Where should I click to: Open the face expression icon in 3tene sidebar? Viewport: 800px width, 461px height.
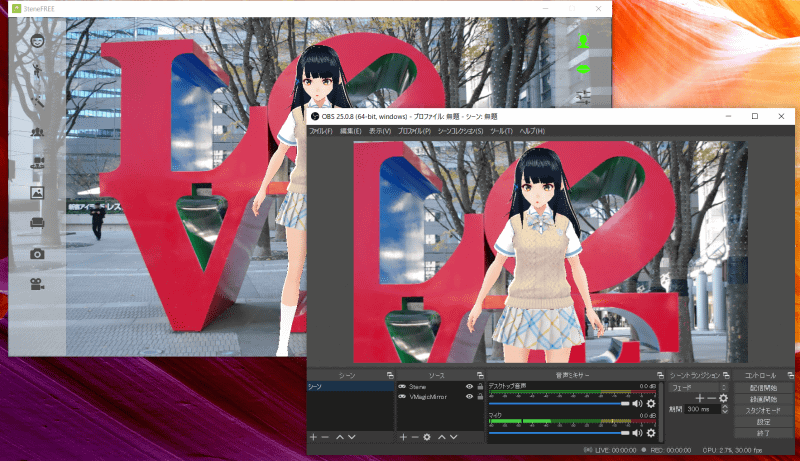37,40
